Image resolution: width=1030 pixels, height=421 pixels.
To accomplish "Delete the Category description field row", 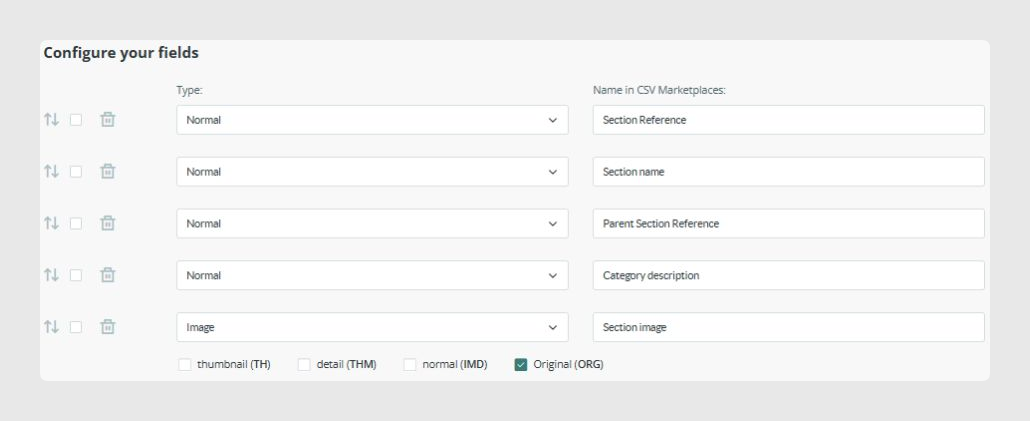I will tap(108, 275).
